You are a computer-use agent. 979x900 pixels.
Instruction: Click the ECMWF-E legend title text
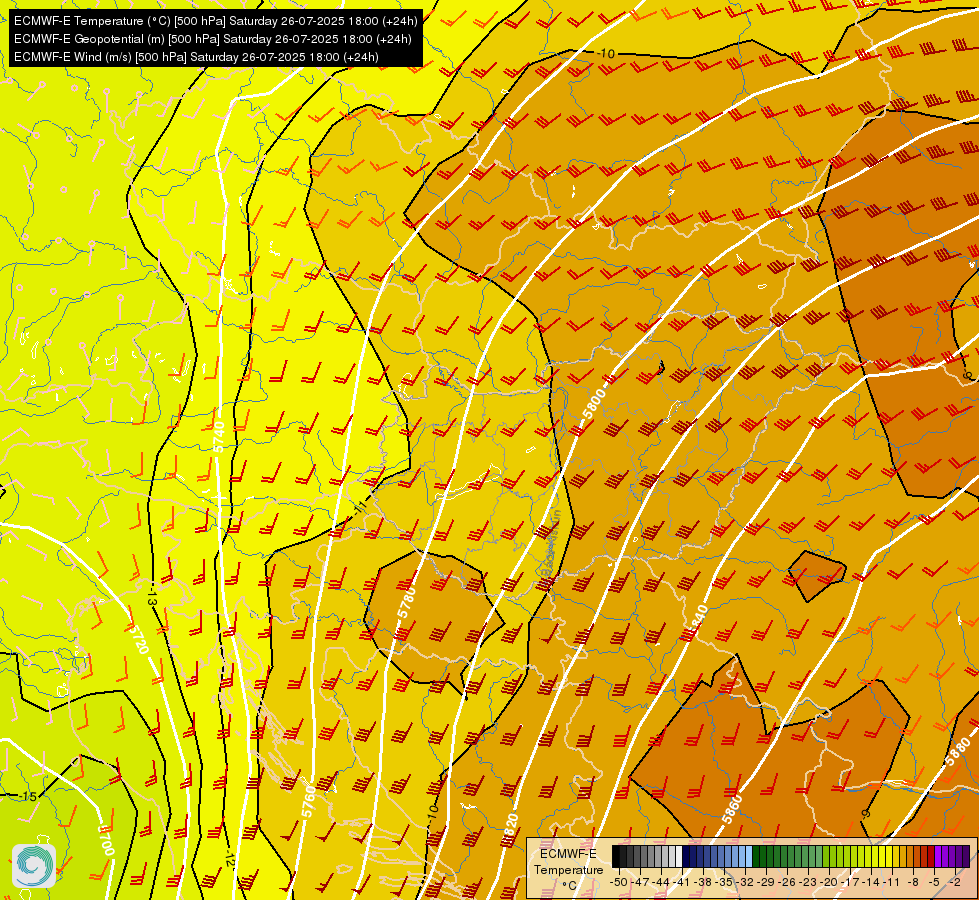(568, 854)
